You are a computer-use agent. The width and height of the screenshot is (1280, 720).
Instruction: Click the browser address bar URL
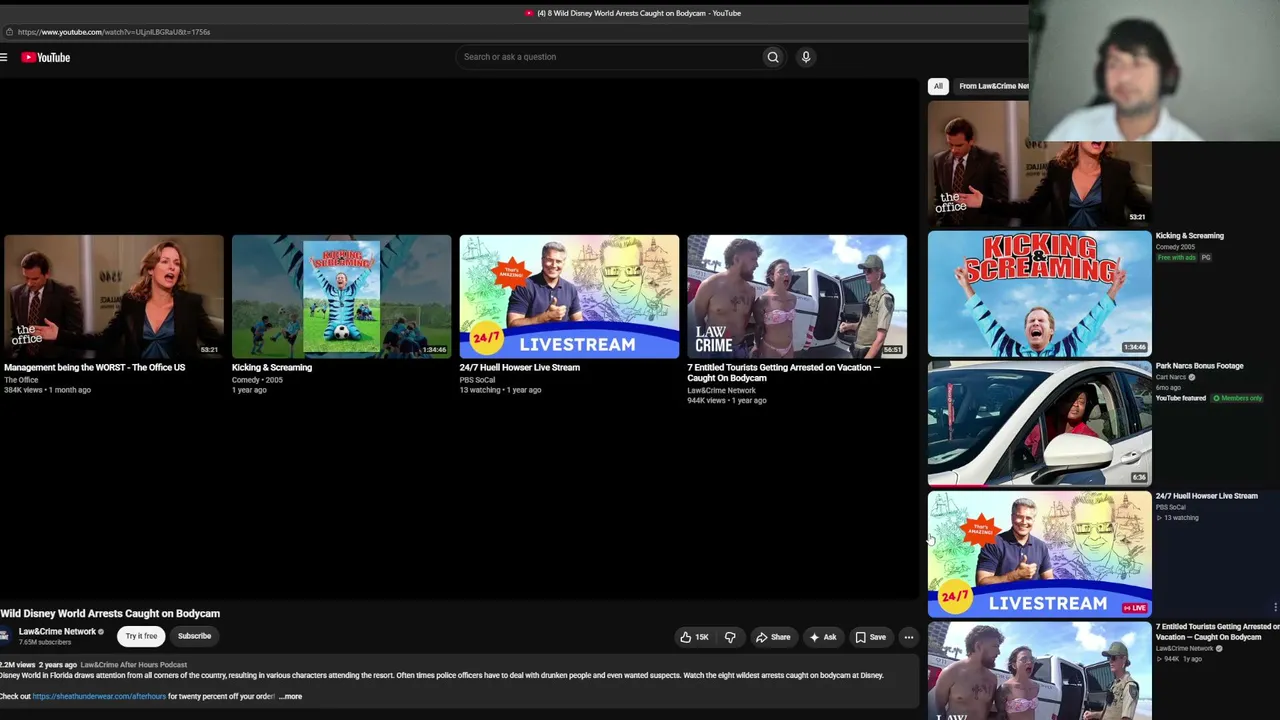(114, 32)
